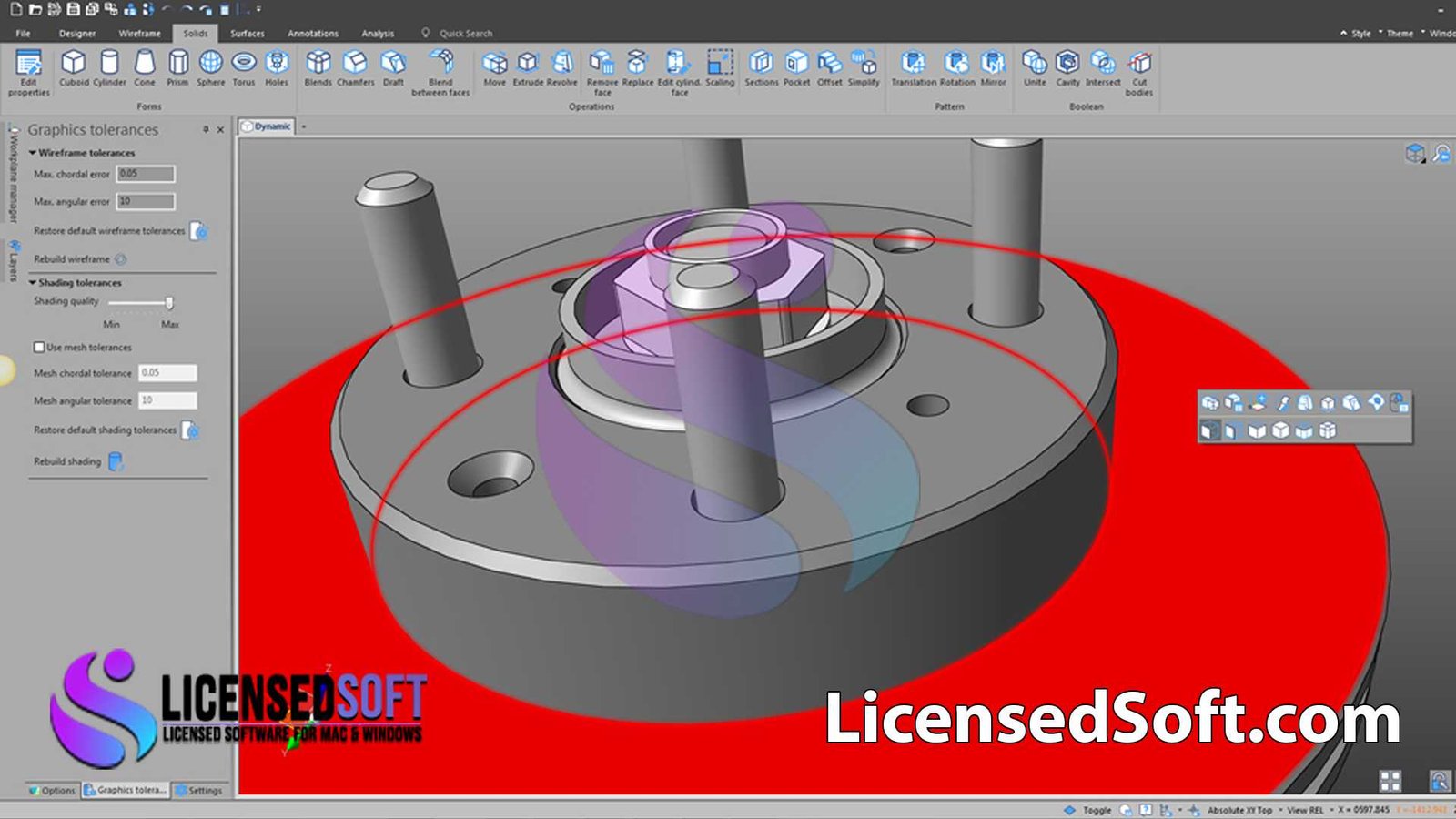This screenshot has width=1456, height=819.
Task: Select Cavity boolean operation
Action: (x=1067, y=69)
